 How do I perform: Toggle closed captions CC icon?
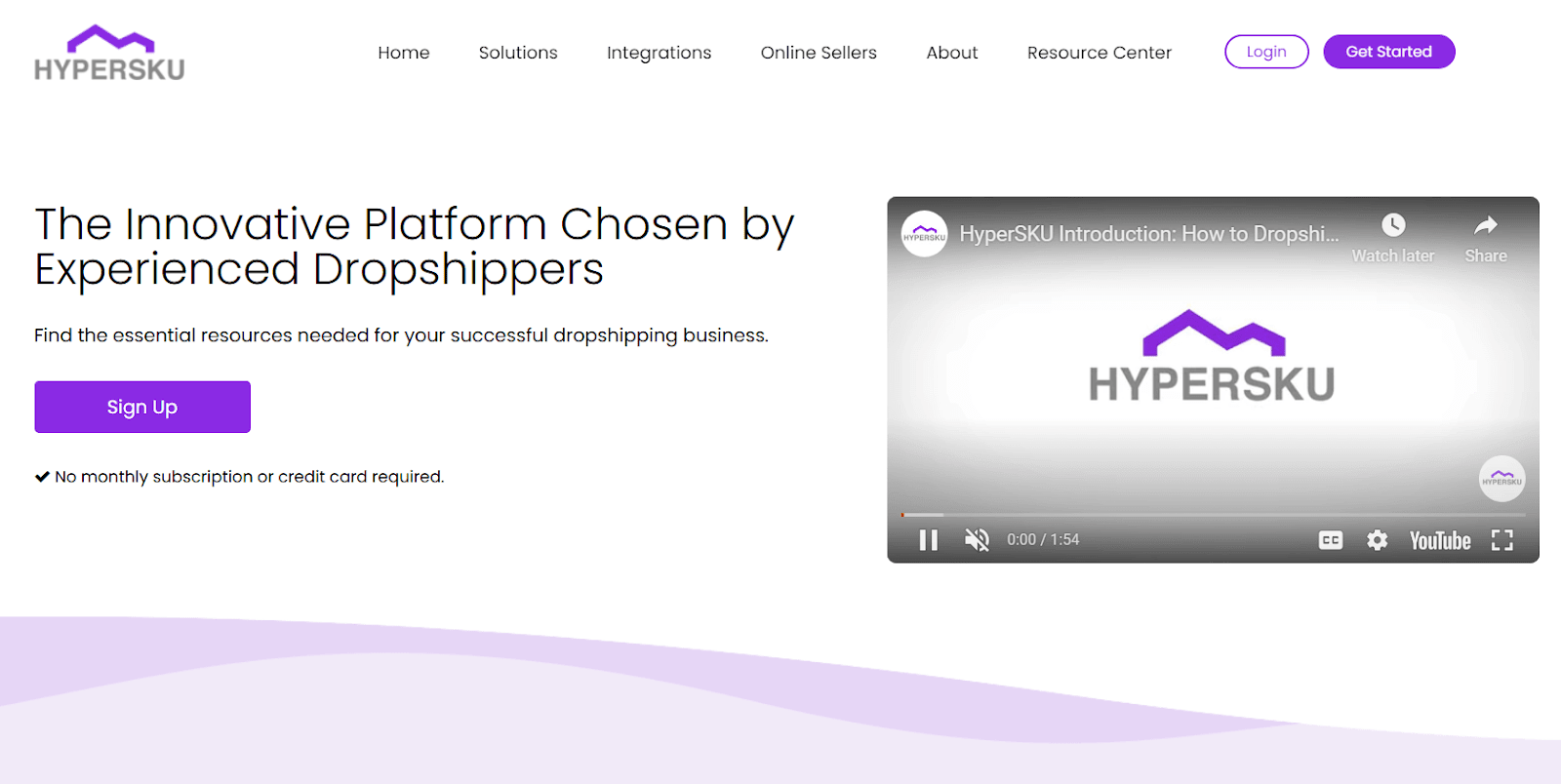click(x=1331, y=540)
